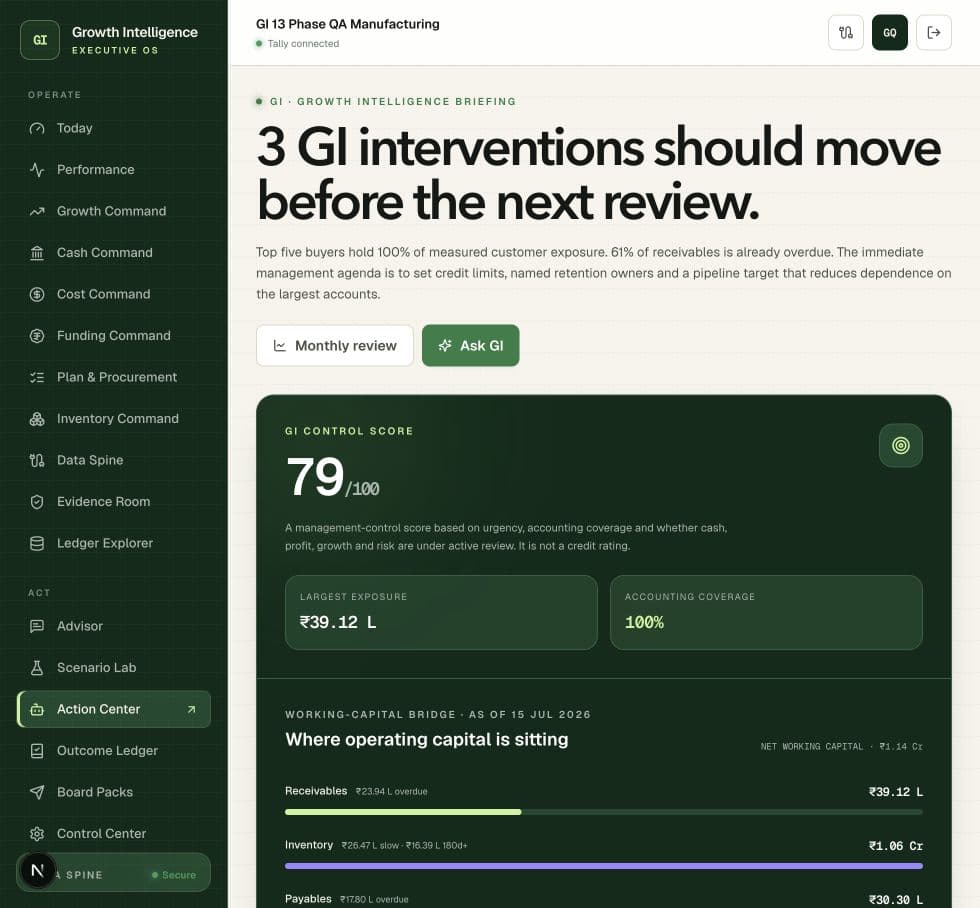Click the Largest Exposure ₹39.12 L card
Viewport: 980px width, 908px height.
441,612
